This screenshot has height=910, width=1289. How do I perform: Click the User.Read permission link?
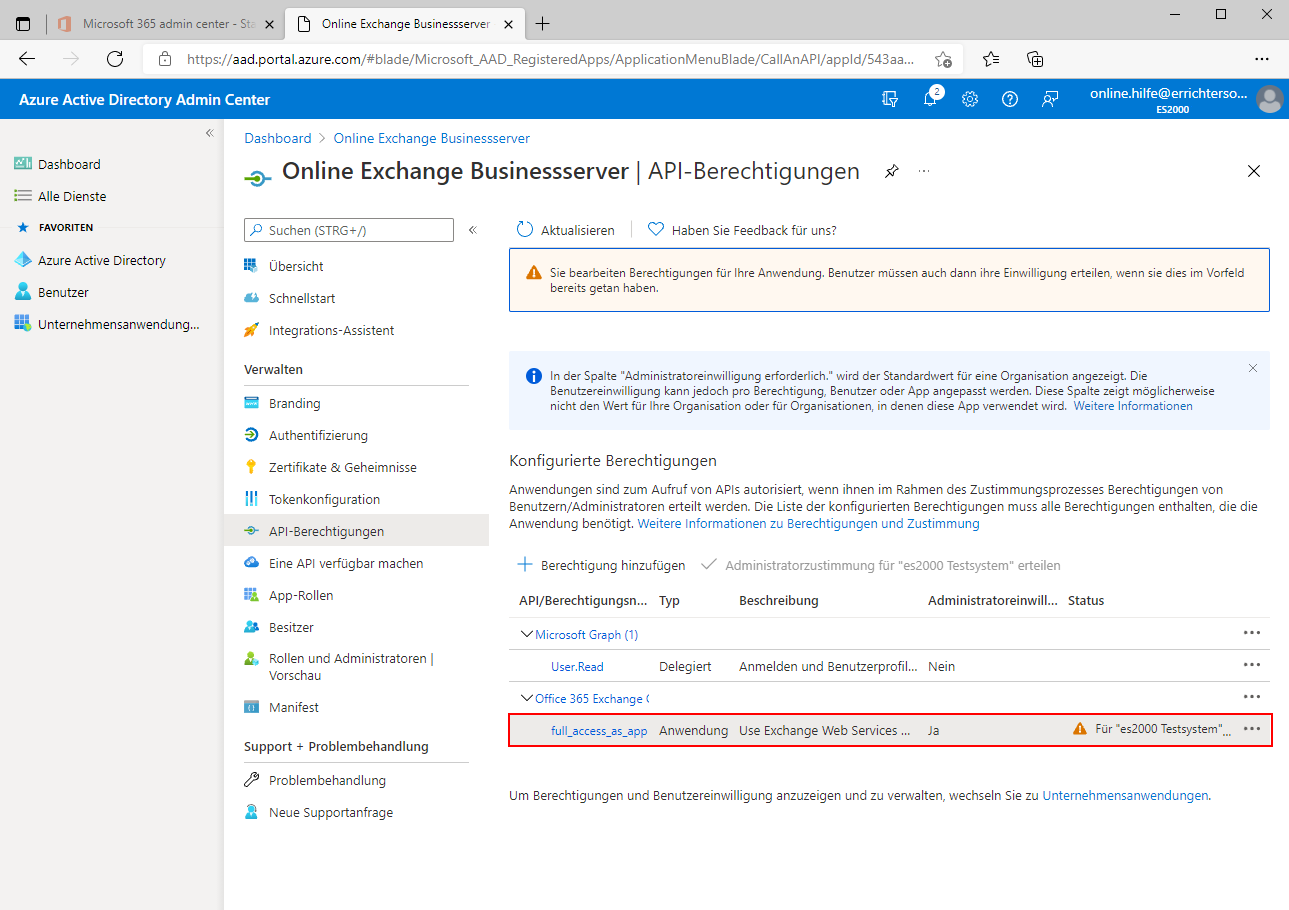coord(577,666)
